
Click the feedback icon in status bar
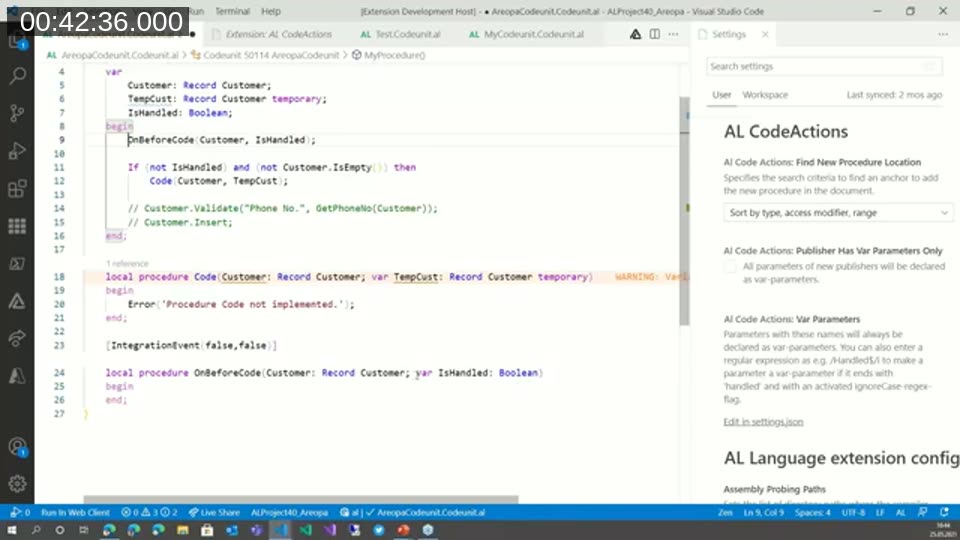[x=923, y=512]
